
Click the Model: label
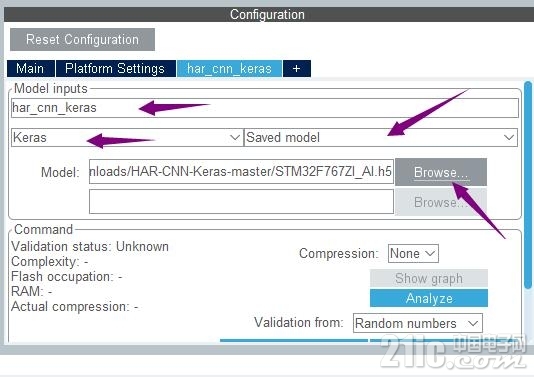point(60,172)
